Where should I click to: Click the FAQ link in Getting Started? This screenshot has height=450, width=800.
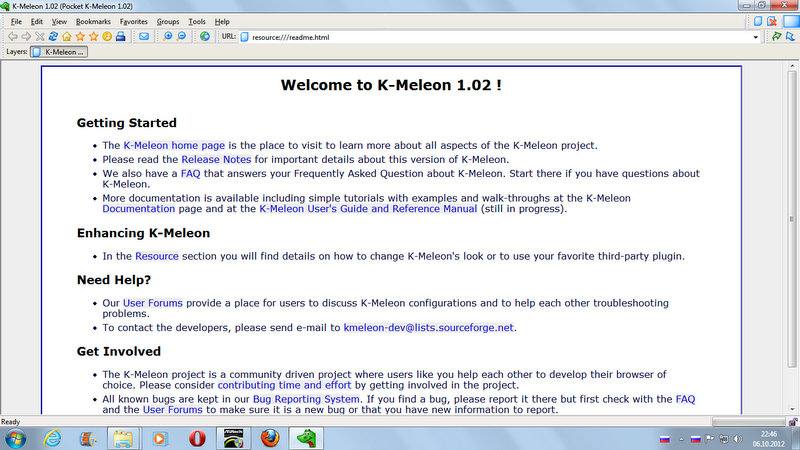[x=190, y=173]
